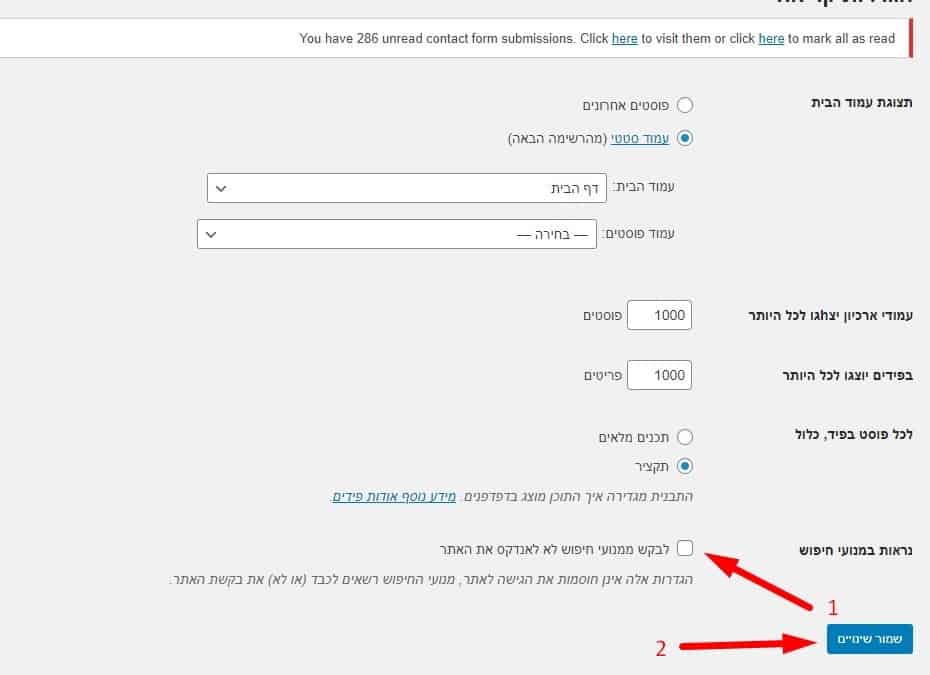This screenshot has height=675, width=930.
Task: Click the 'שמור שינויים' save button
Action: [x=870, y=639]
